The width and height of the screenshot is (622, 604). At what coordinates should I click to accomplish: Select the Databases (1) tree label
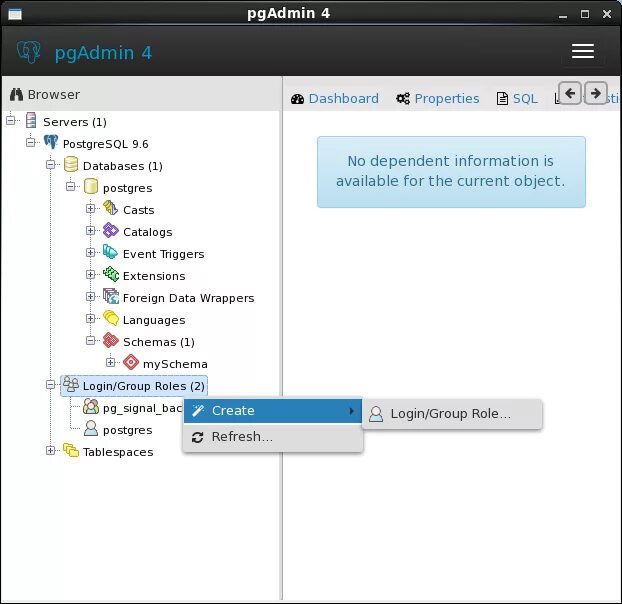pyautogui.click(x=123, y=166)
